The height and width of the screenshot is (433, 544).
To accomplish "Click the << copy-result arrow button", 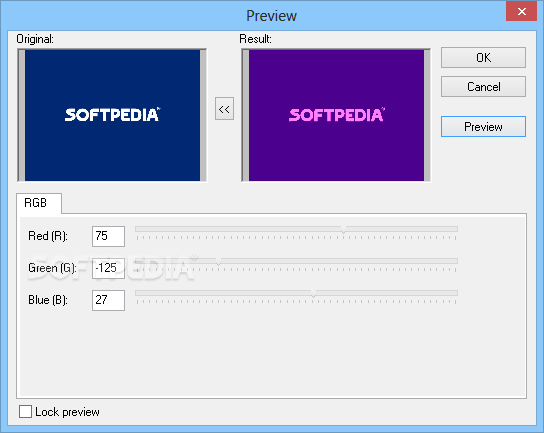I will (224, 109).
